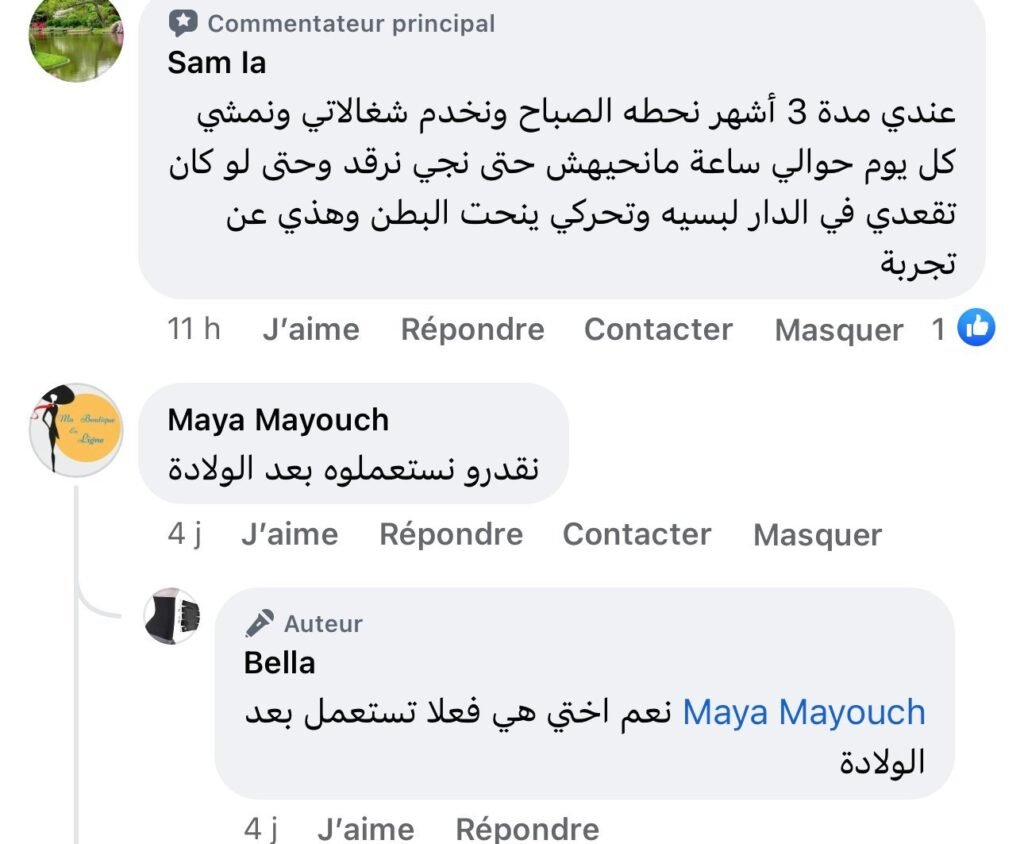Open the Maya Mayouch commenter name link
Image resolution: width=1024 pixels, height=844 pixels.
[x=278, y=420]
